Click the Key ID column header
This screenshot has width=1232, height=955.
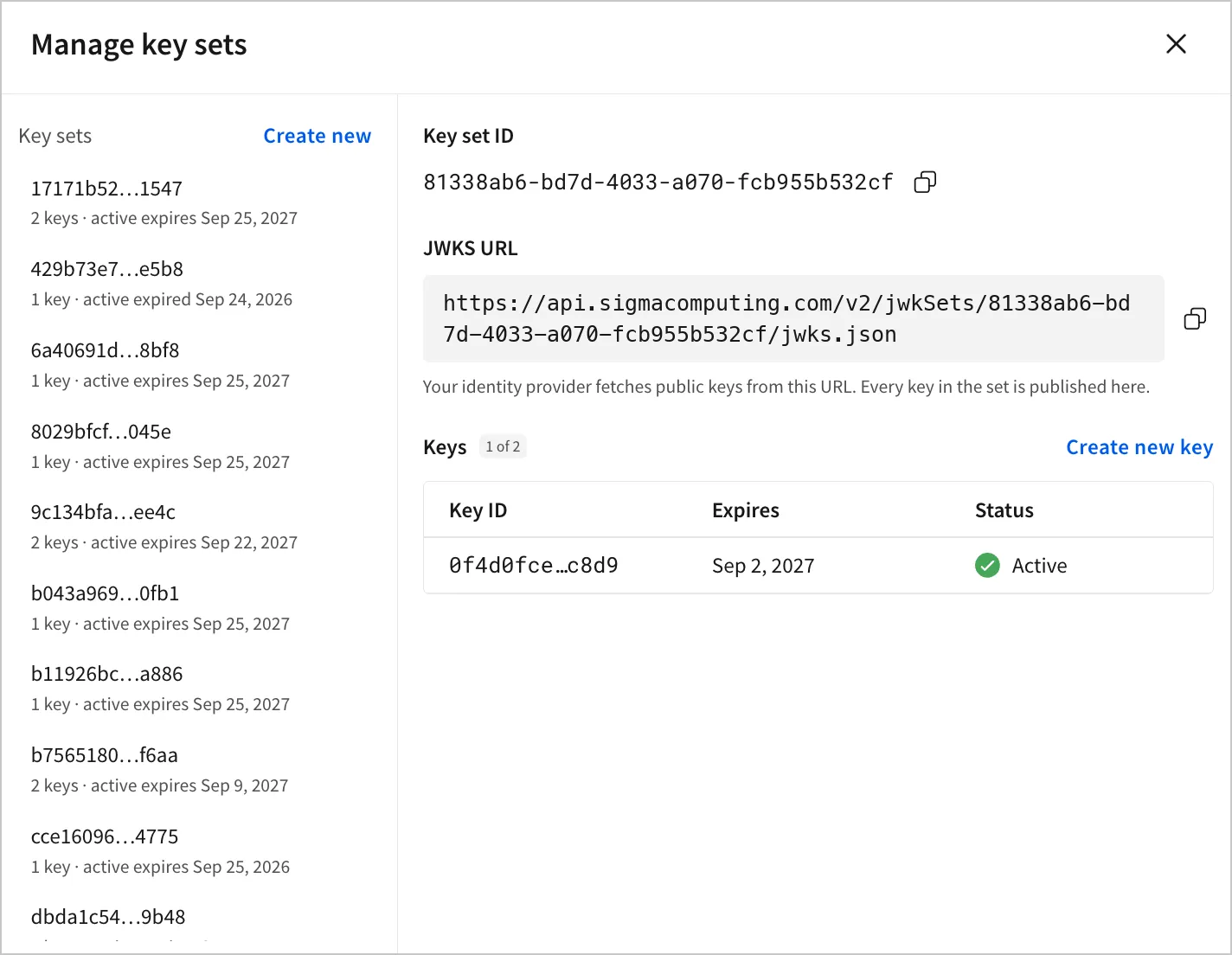point(478,510)
